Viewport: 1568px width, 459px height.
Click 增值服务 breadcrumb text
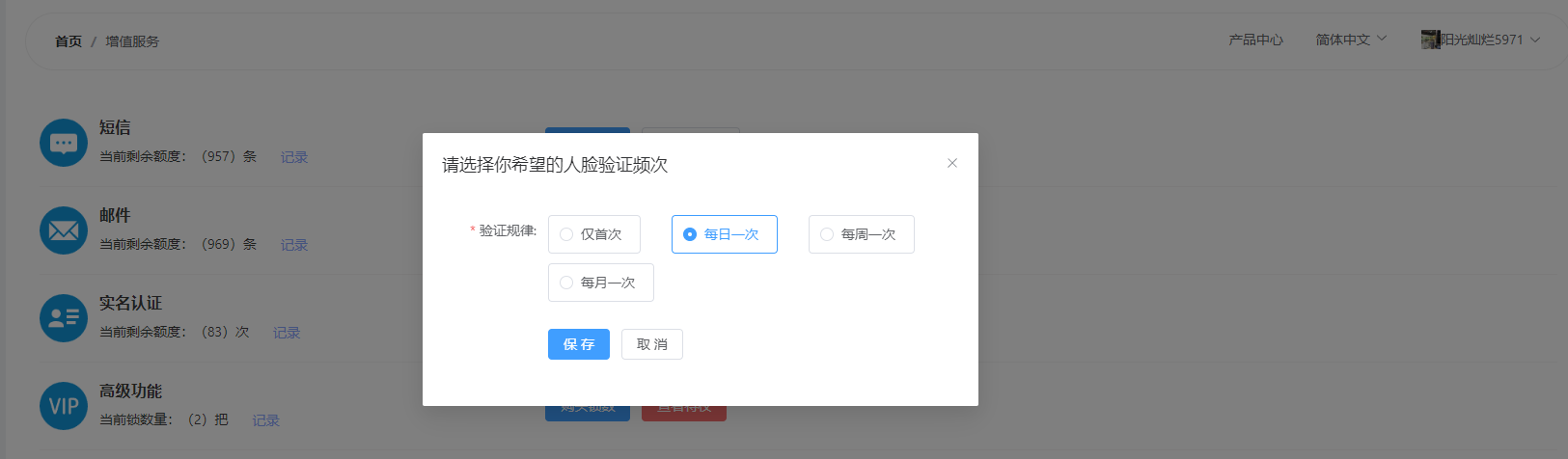click(x=132, y=41)
